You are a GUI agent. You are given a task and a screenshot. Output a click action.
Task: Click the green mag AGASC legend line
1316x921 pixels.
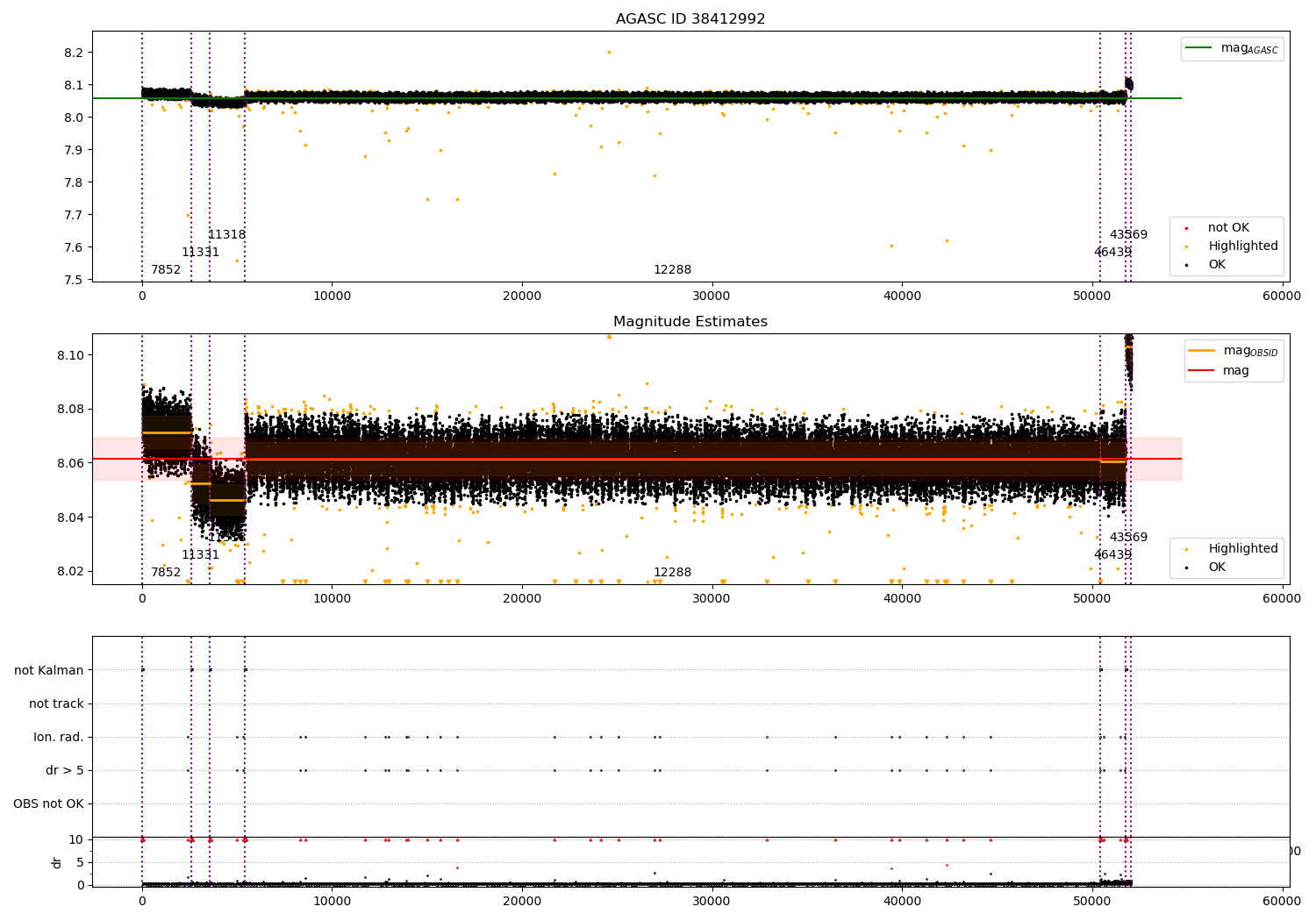tap(1198, 48)
